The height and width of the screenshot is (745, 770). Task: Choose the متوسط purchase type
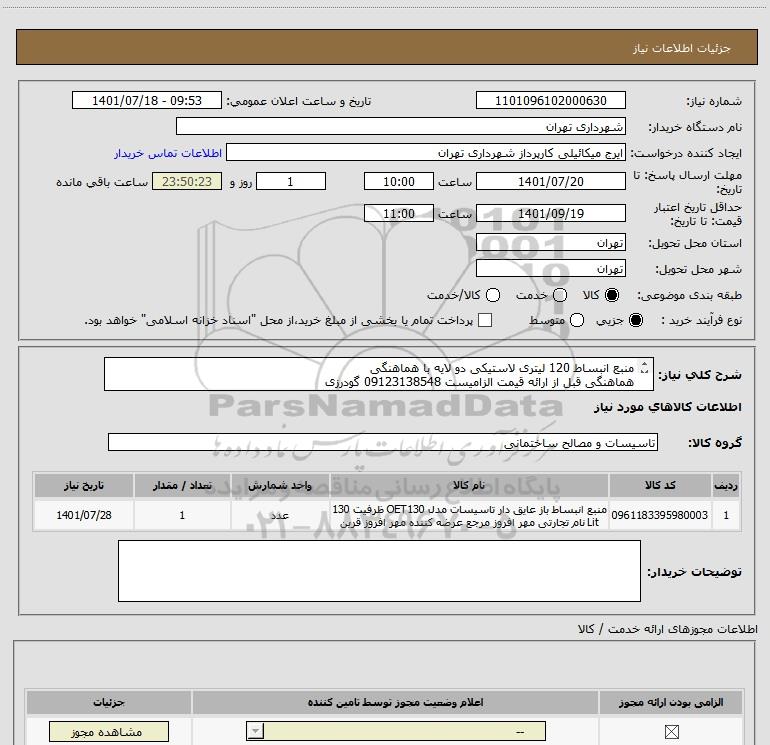coord(577,320)
